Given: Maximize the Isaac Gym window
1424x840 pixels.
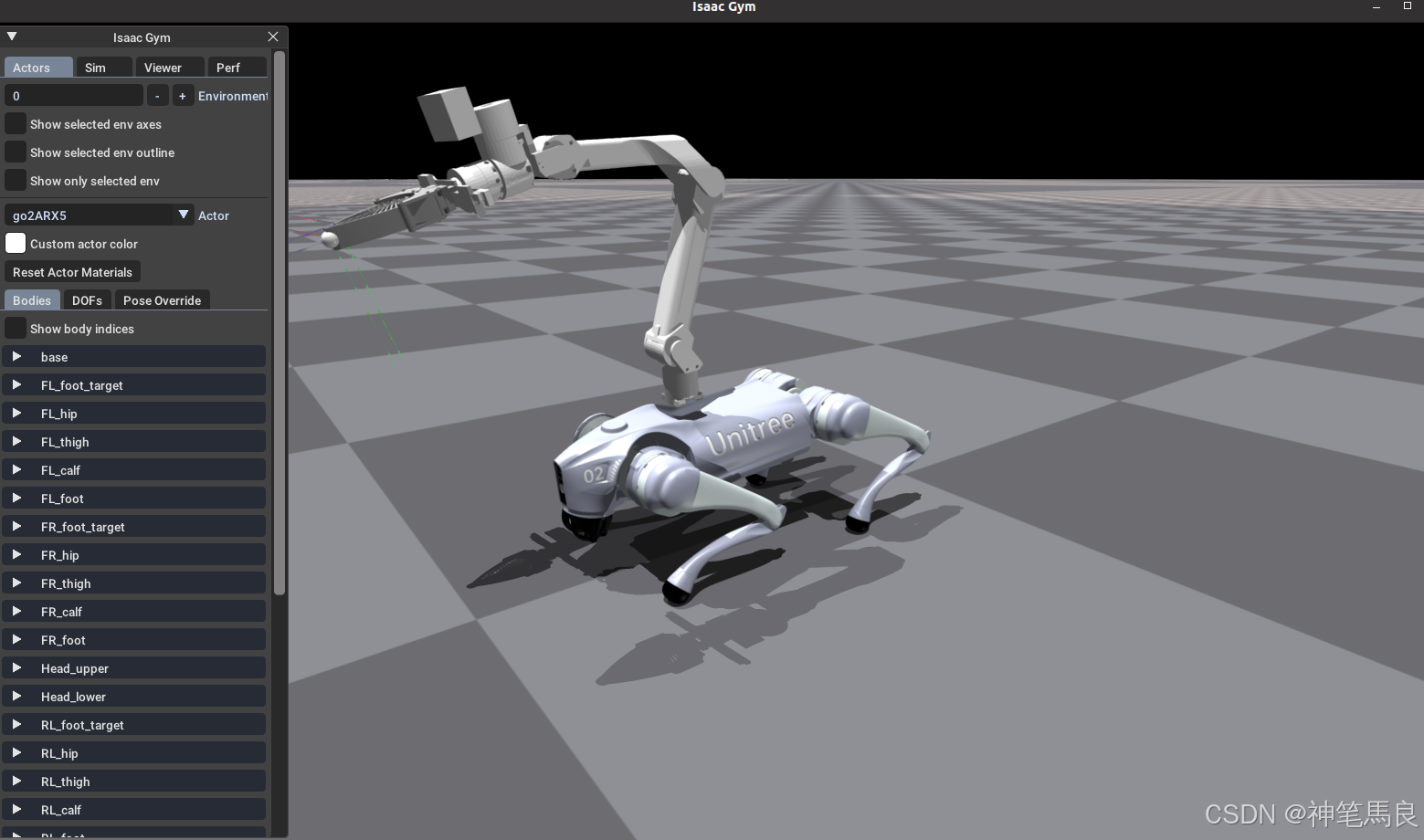Looking at the screenshot, I should 1408,6.
